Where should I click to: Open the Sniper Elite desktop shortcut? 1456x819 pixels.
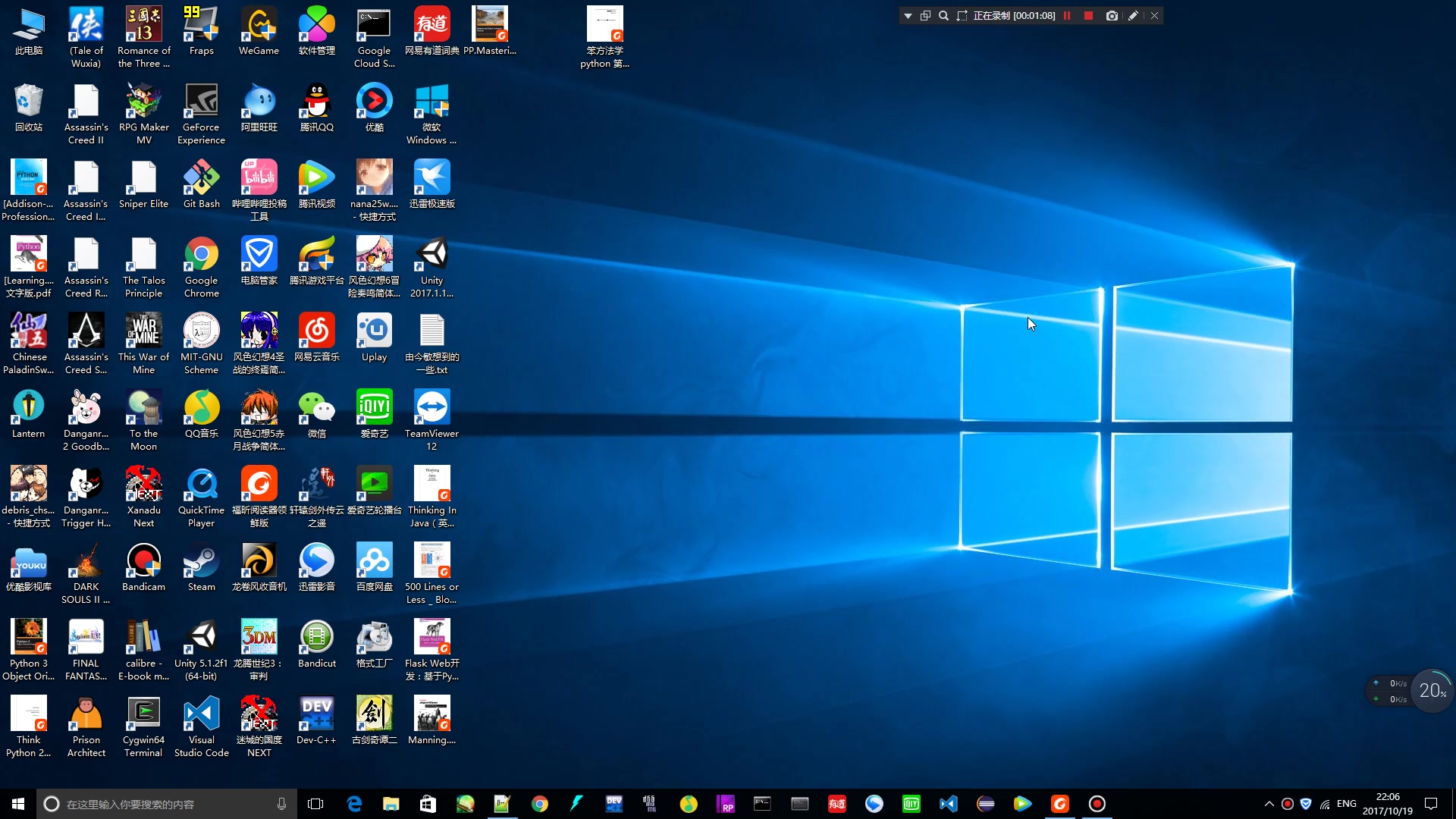pos(143,184)
